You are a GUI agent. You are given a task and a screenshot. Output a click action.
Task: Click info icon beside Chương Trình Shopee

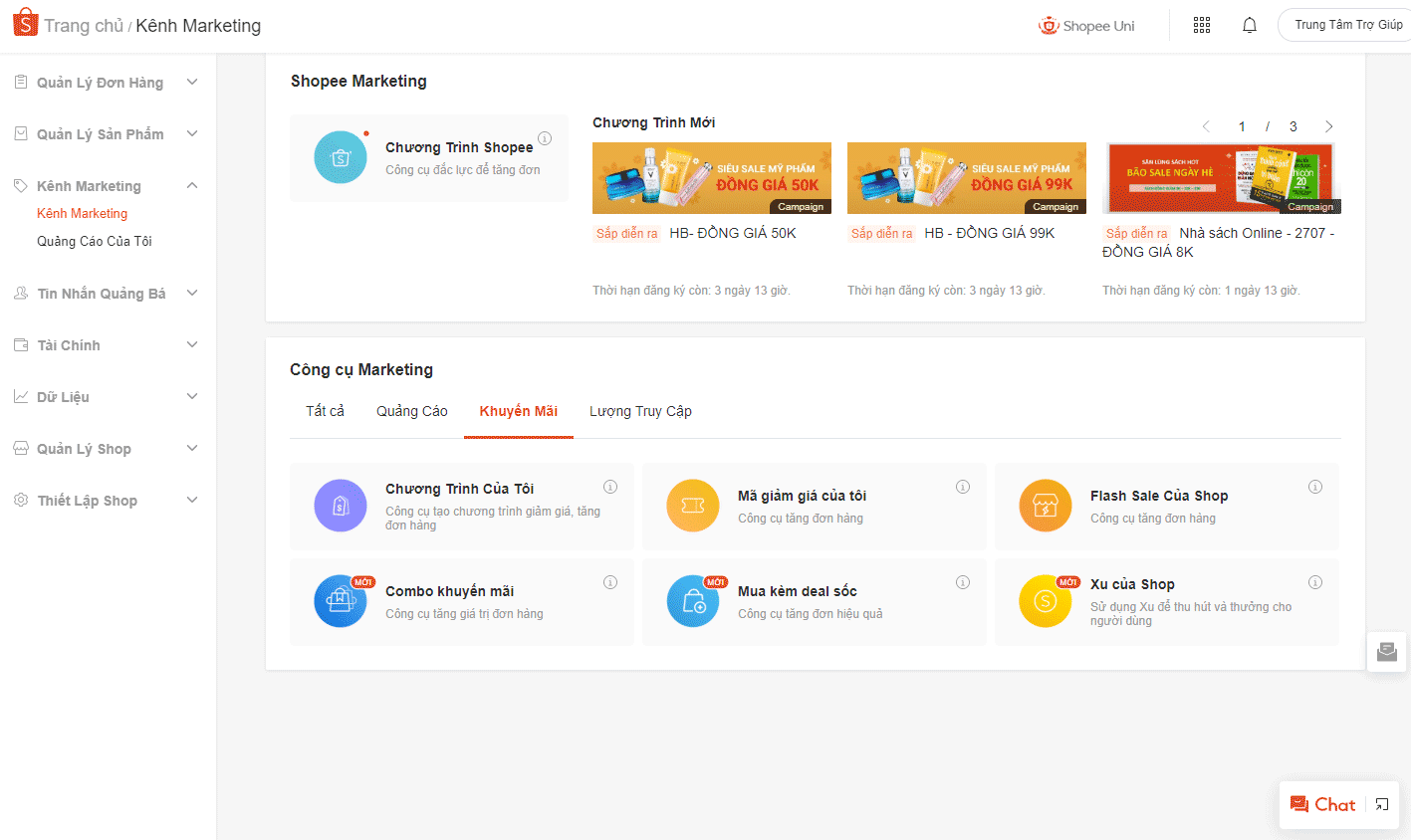(x=545, y=138)
